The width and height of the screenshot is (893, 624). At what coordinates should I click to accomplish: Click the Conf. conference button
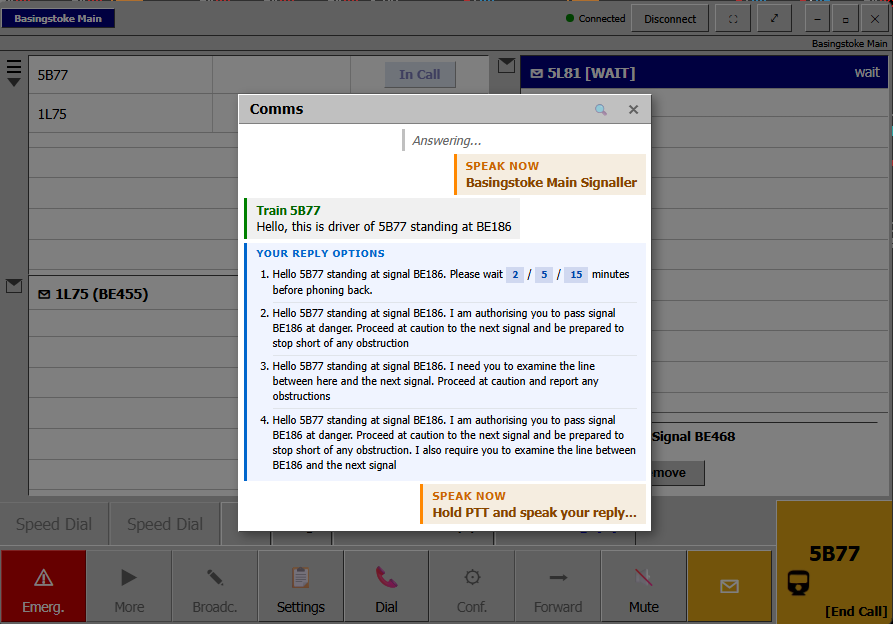point(472,586)
